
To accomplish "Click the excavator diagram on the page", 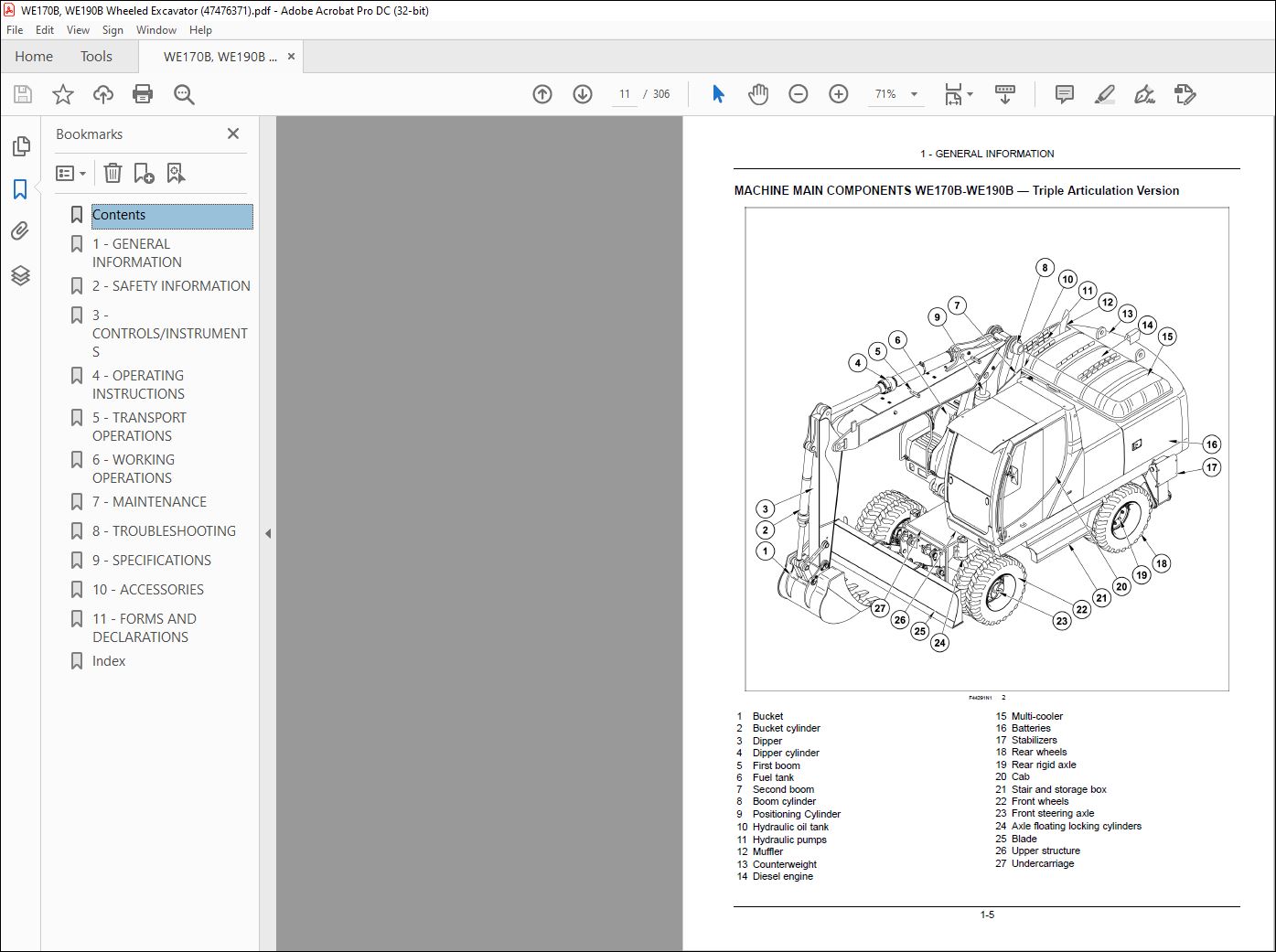I will click(986, 449).
